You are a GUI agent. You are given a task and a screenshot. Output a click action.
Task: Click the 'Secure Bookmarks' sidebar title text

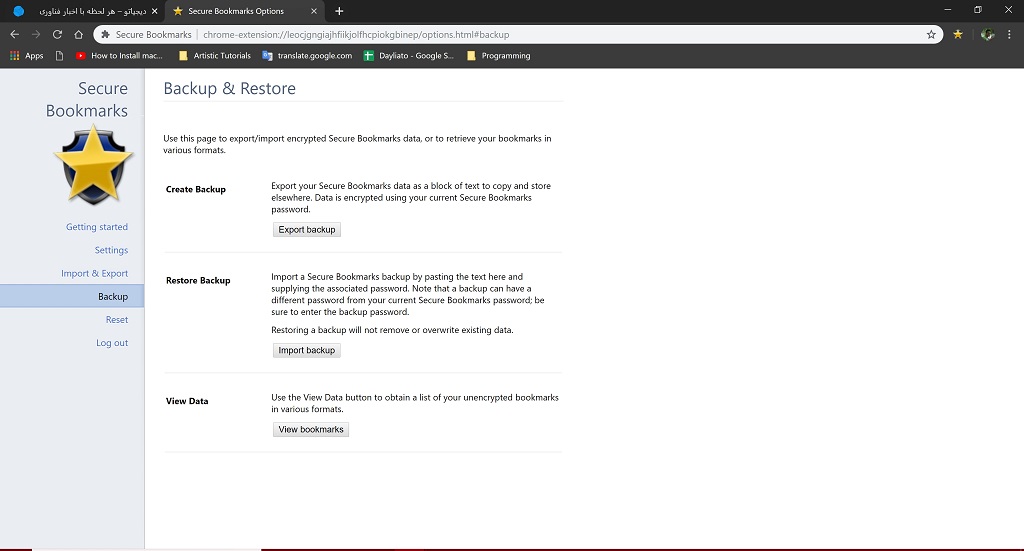(87, 99)
